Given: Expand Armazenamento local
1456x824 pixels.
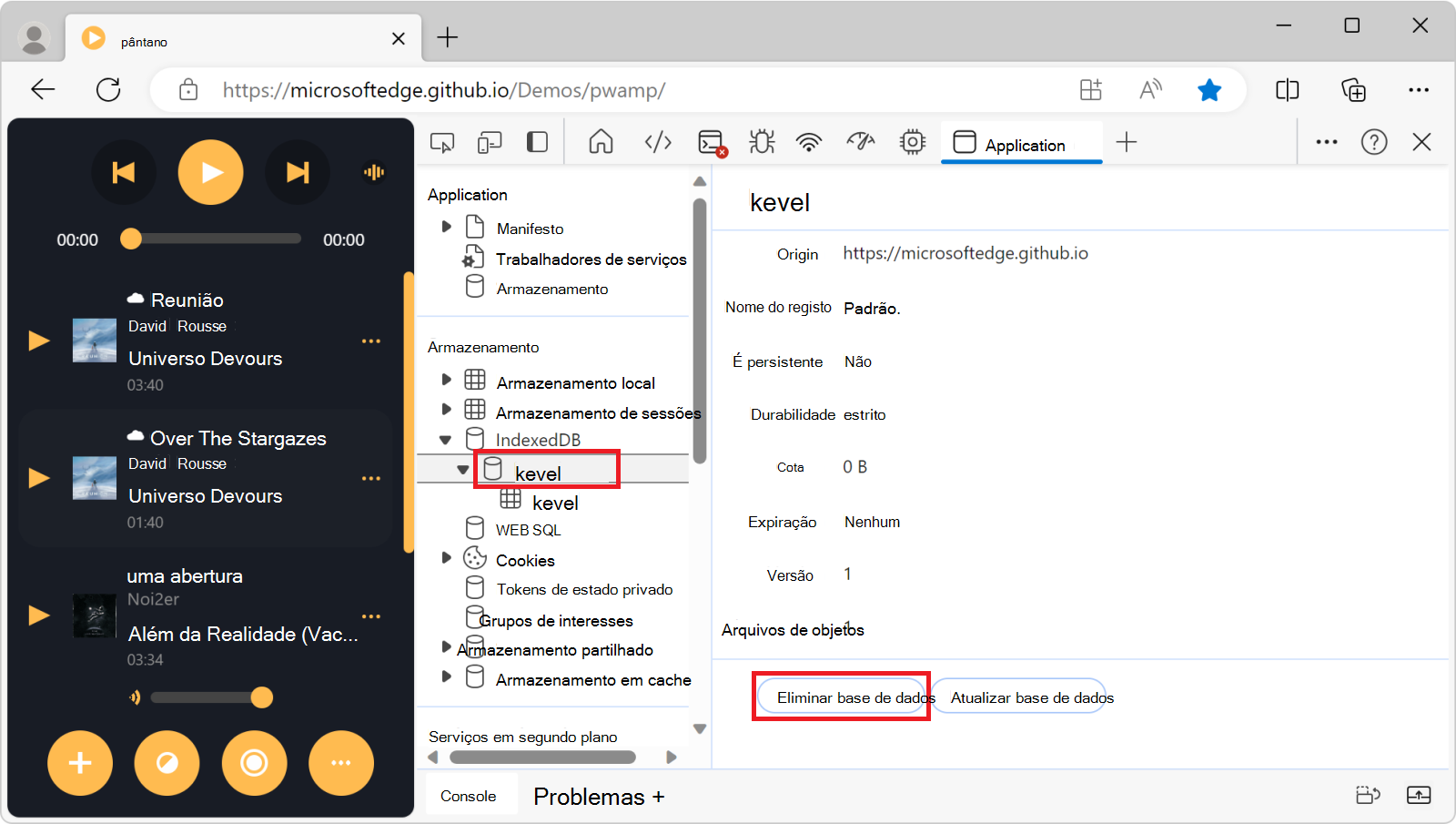Looking at the screenshot, I should pos(446,381).
